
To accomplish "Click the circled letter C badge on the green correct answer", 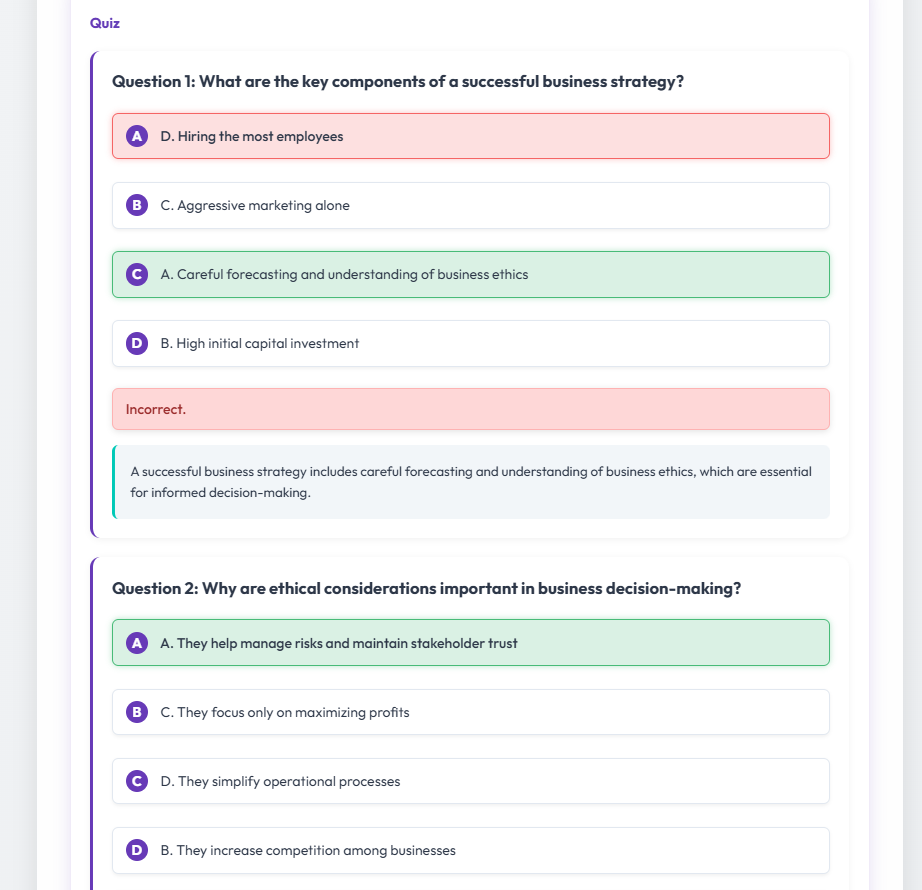I will coord(137,274).
